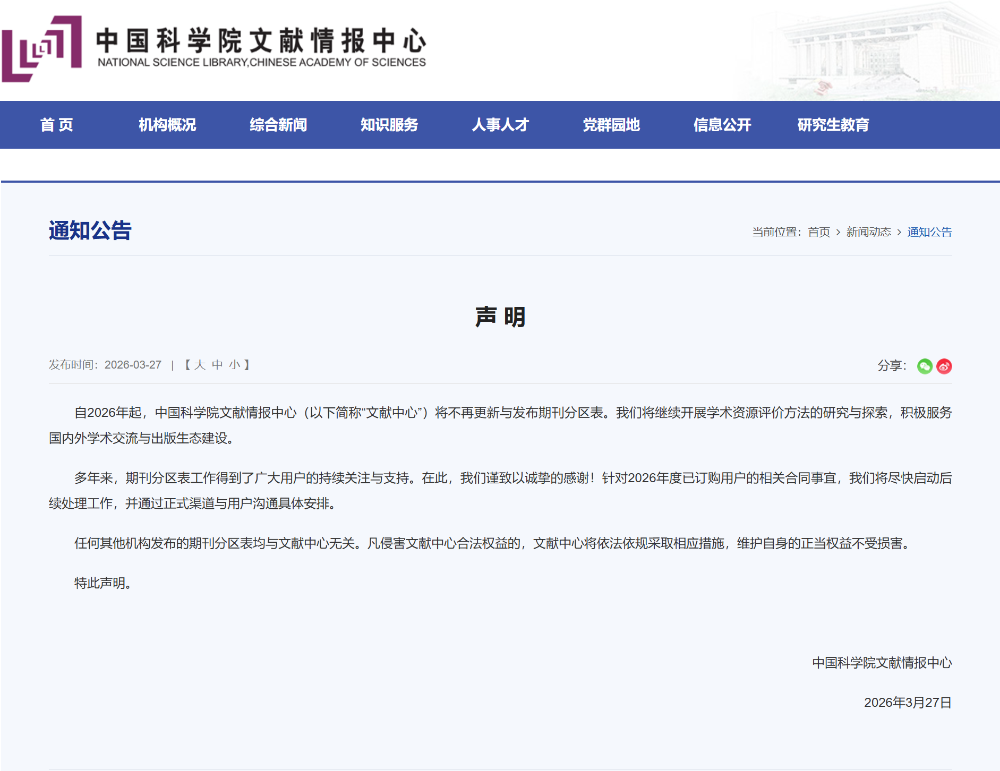Set font size to large (大)

200,365
